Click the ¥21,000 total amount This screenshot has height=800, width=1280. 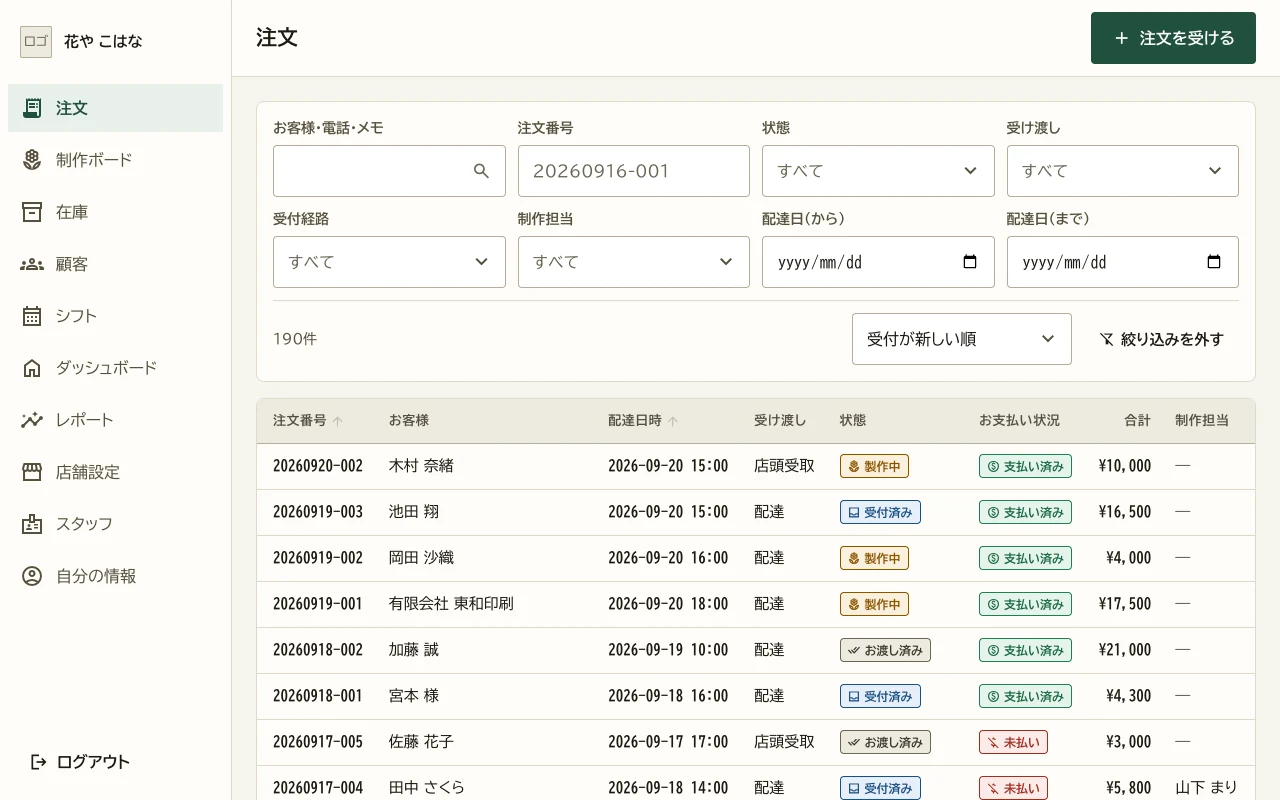(x=1125, y=650)
